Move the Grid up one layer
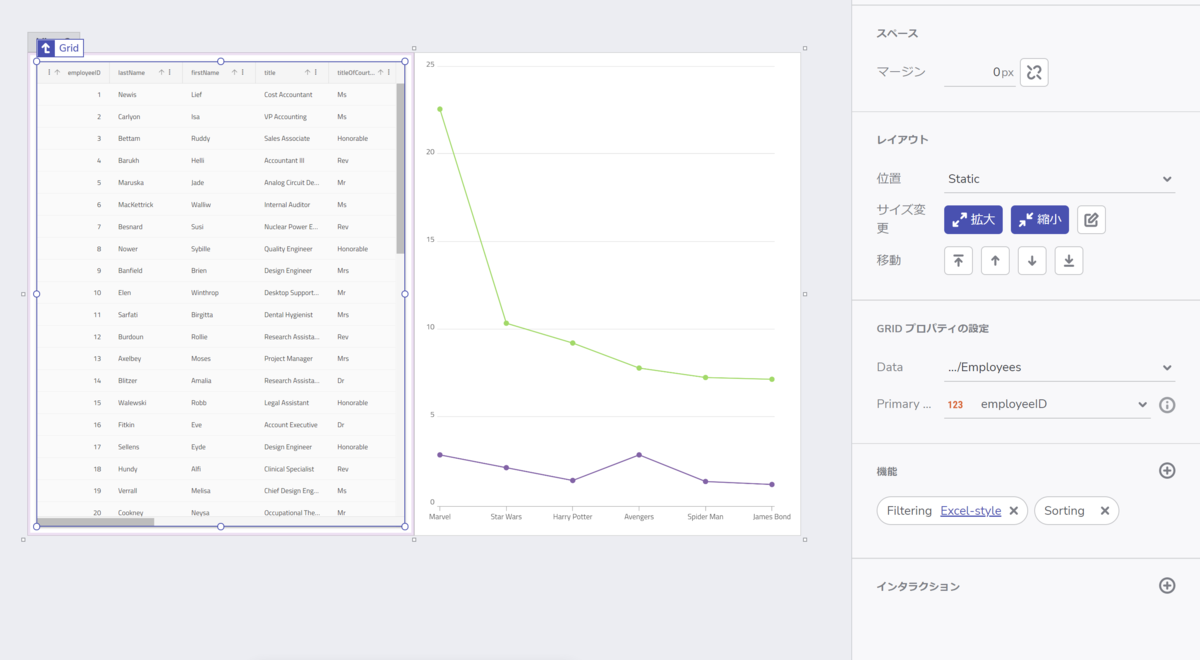 pyautogui.click(x=994, y=260)
